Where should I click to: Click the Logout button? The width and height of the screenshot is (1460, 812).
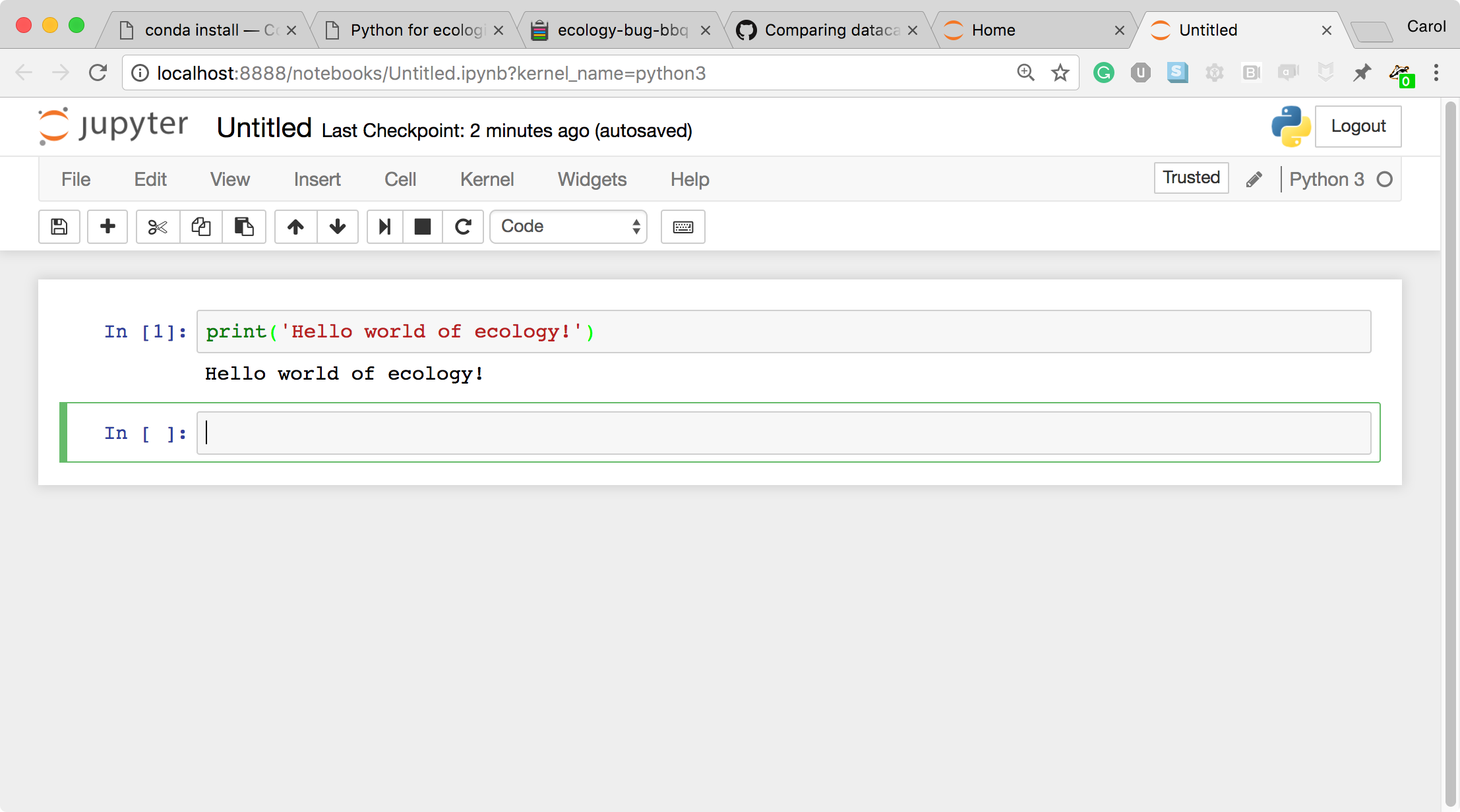(x=1357, y=126)
